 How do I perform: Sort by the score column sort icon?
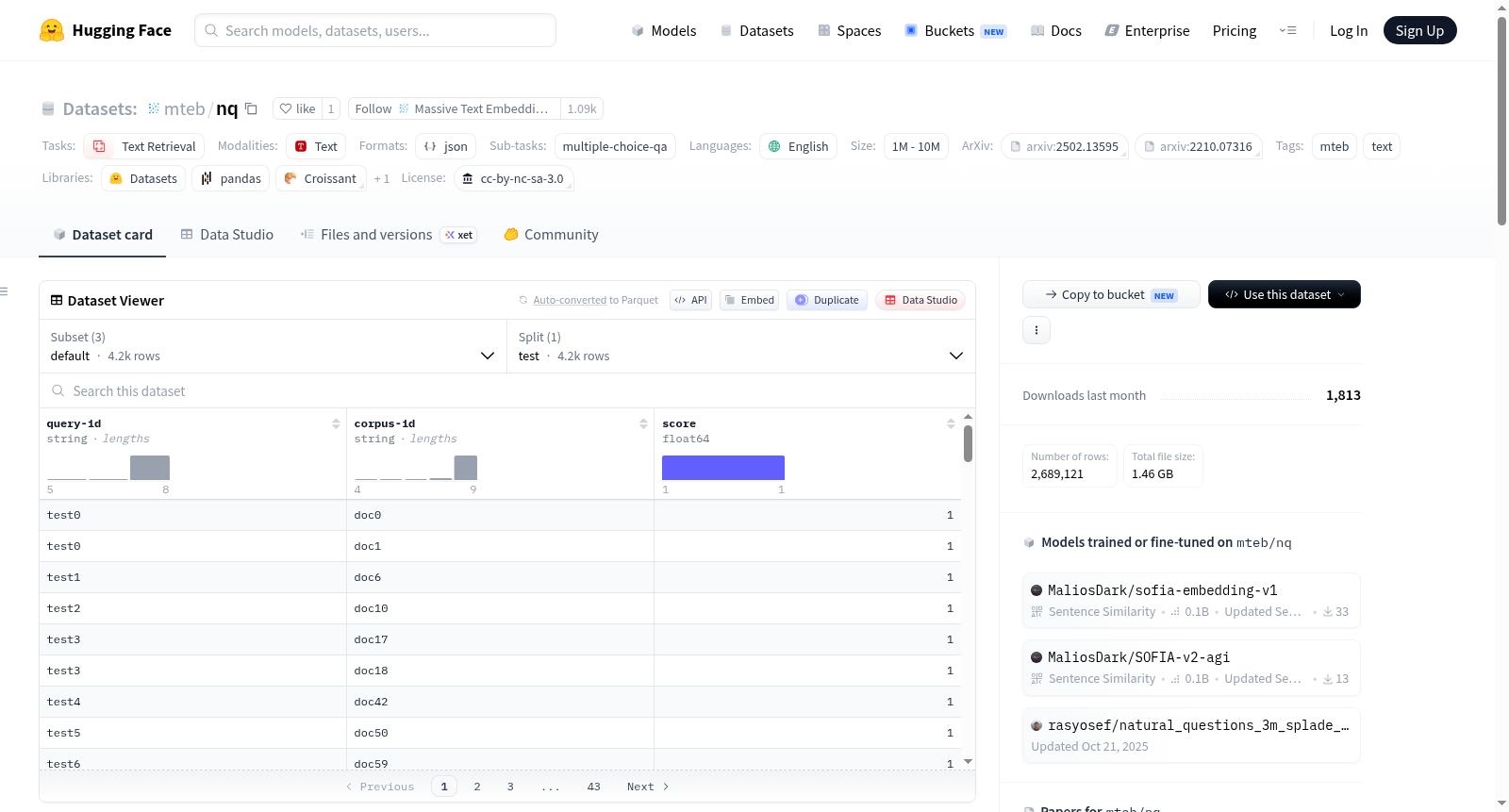pos(951,423)
